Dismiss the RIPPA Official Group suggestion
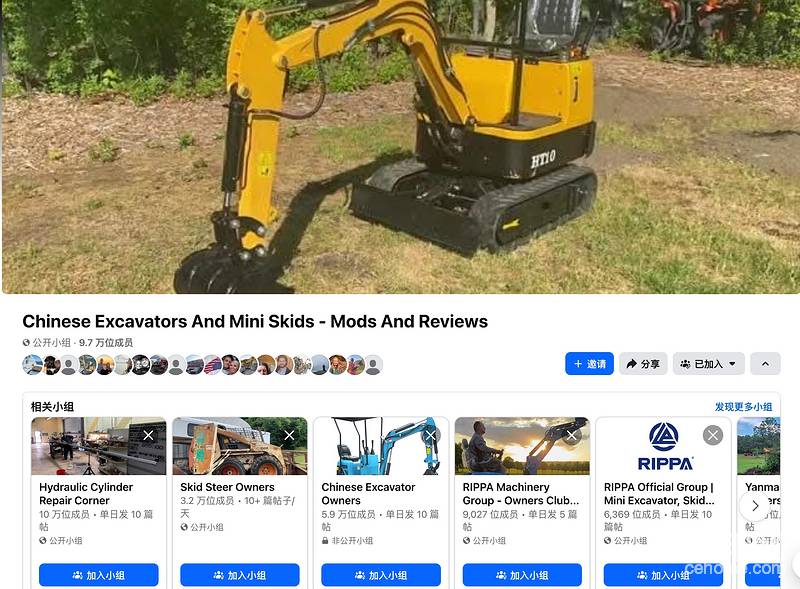The image size is (800, 589). [x=713, y=435]
